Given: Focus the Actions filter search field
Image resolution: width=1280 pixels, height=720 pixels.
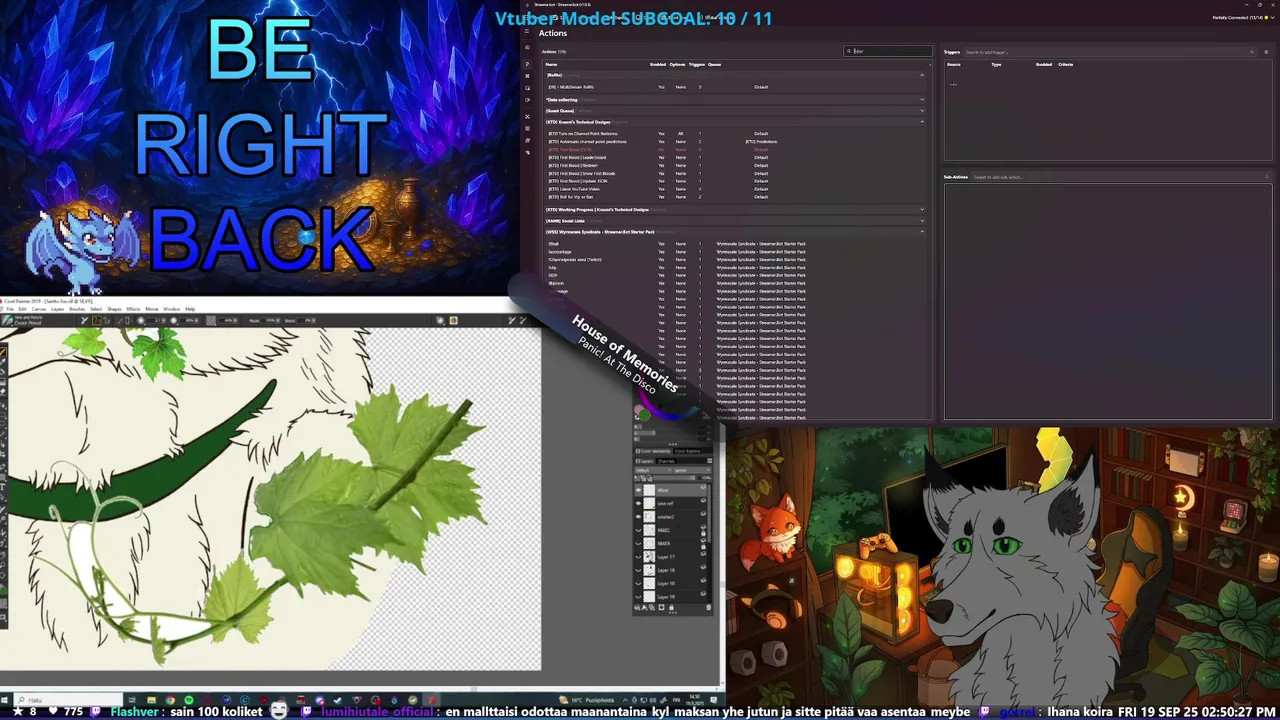Looking at the screenshot, I should click(x=888, y=51).
